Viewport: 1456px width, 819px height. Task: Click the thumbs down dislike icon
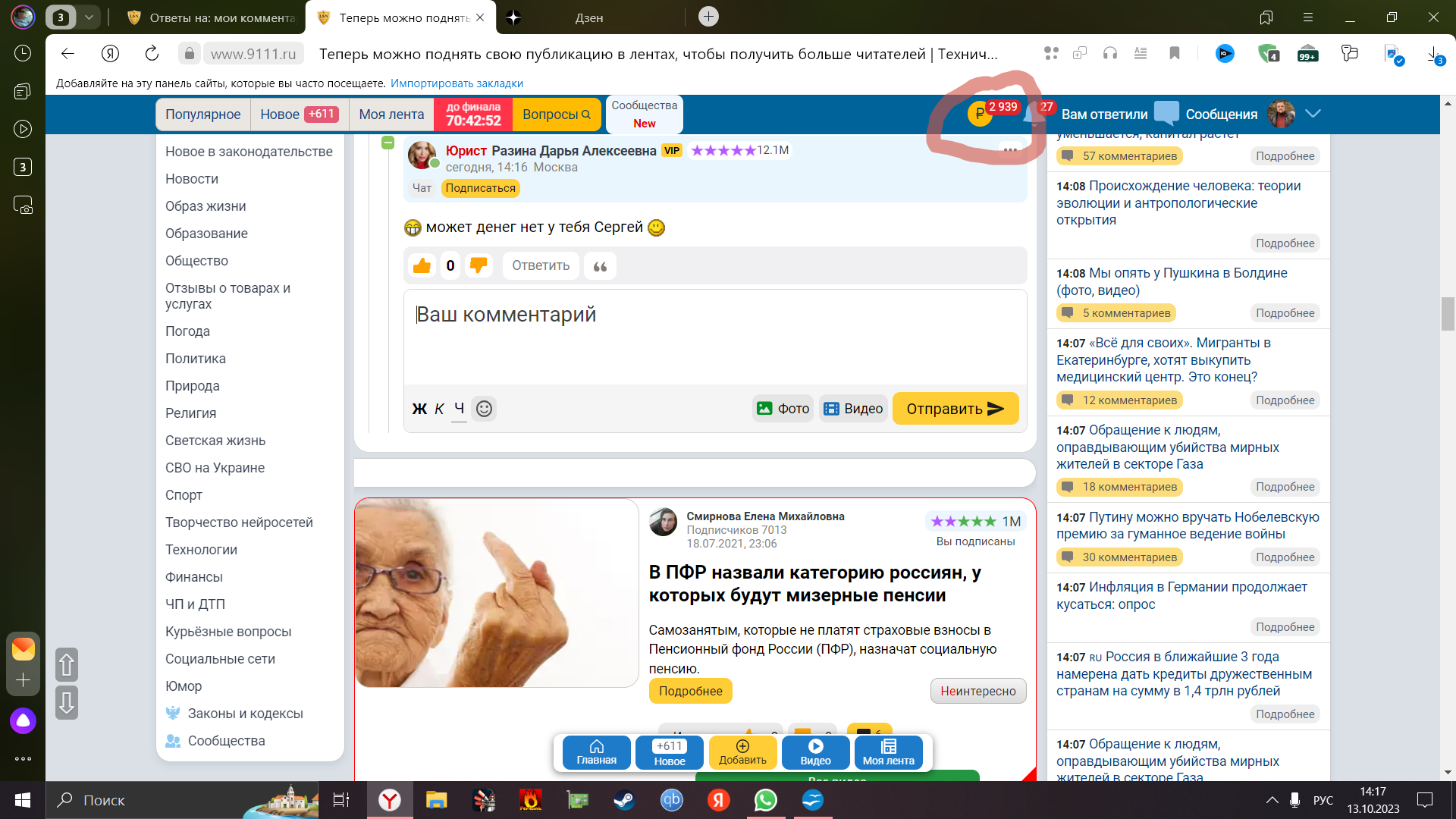pos(479,265)
